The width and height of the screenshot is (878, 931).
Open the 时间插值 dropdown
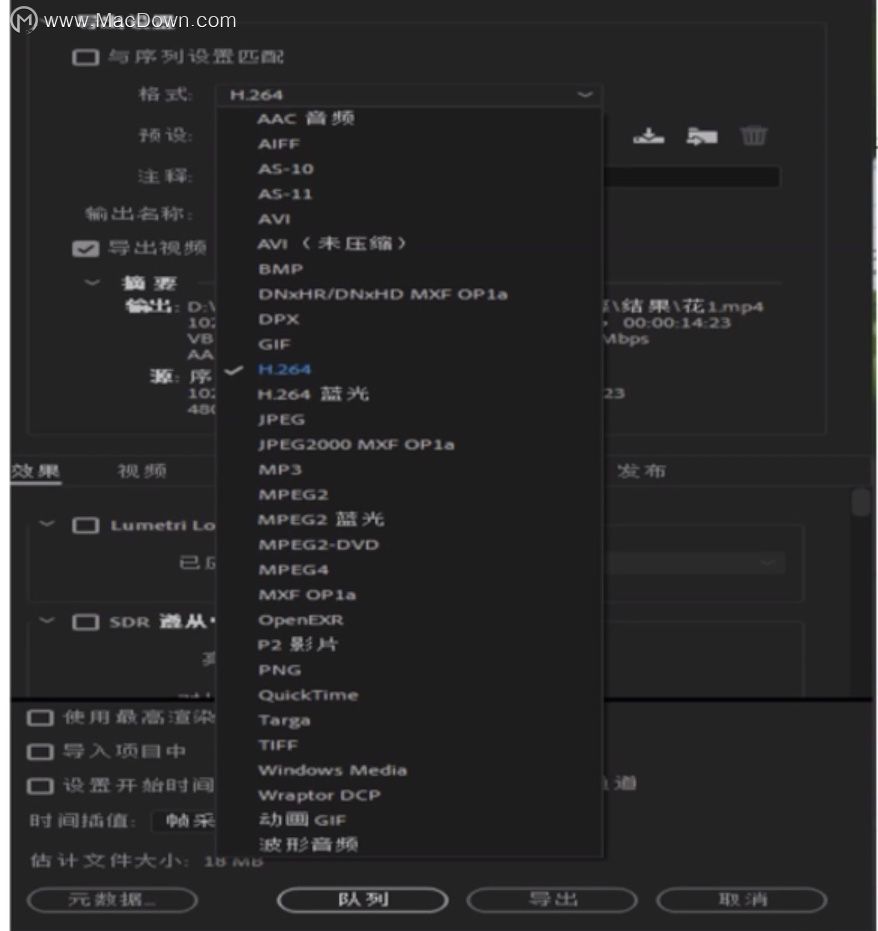tap(184, 821)
